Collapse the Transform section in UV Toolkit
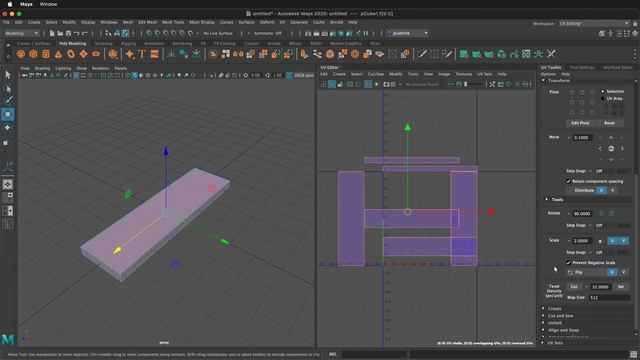This screenshot has width=640, height=360. pos(544,81)
